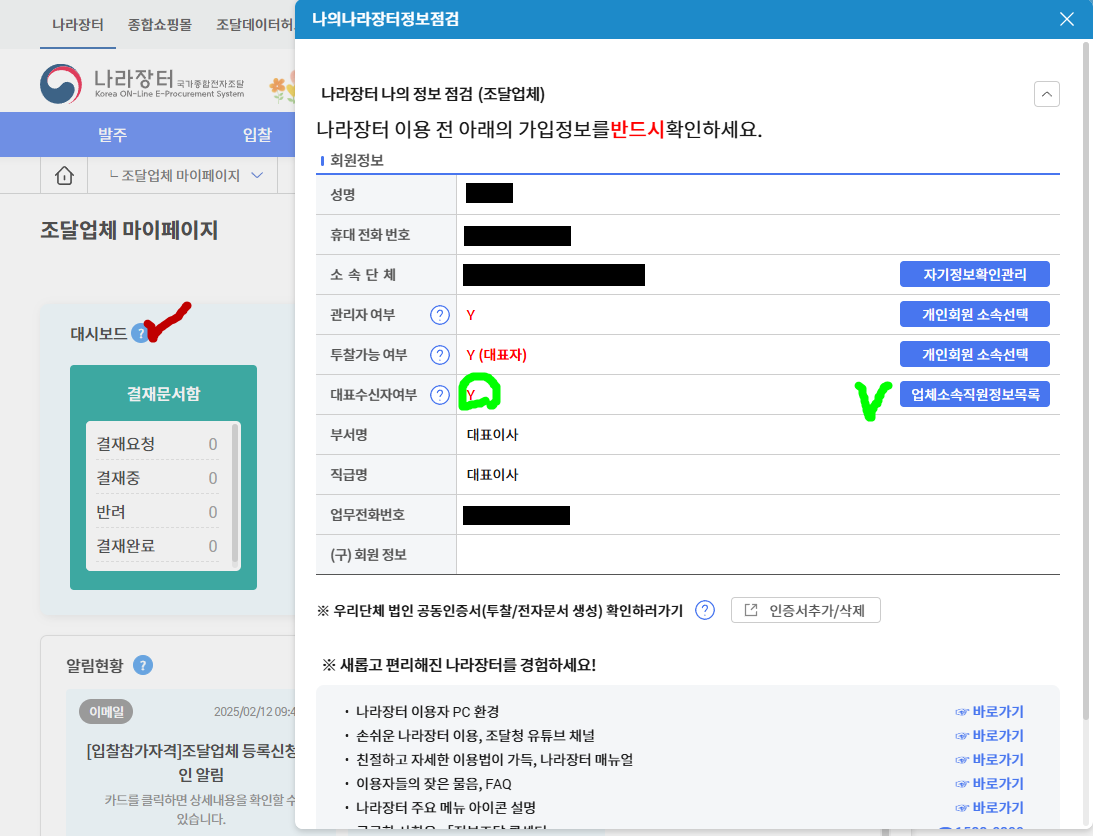Screen dimensions: 1093x836
Task: Click 대표이사 value in 직급명 row
Action: pos(492,475)
